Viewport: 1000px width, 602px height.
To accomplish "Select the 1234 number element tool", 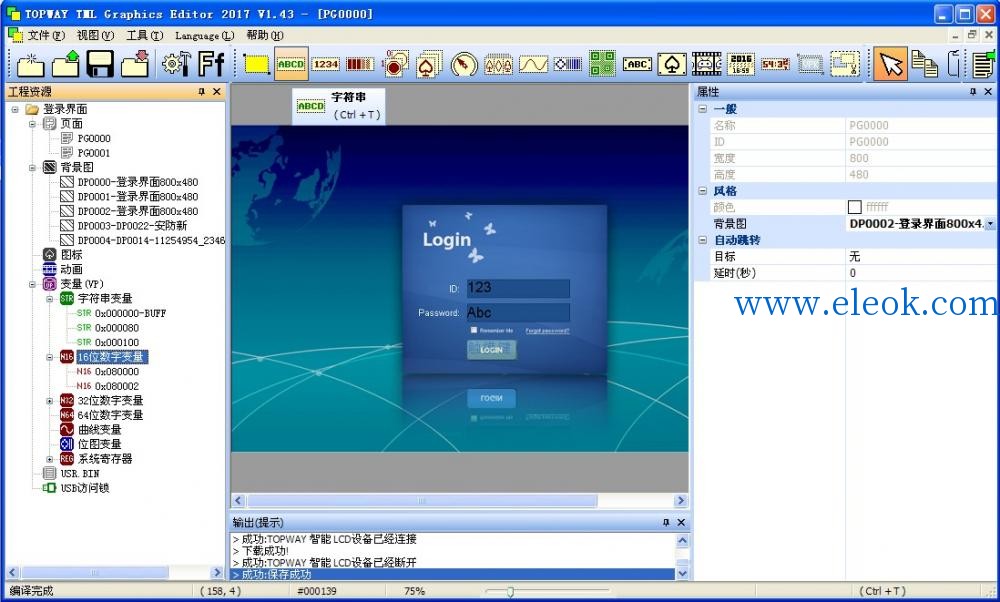I will click(326, 64).
